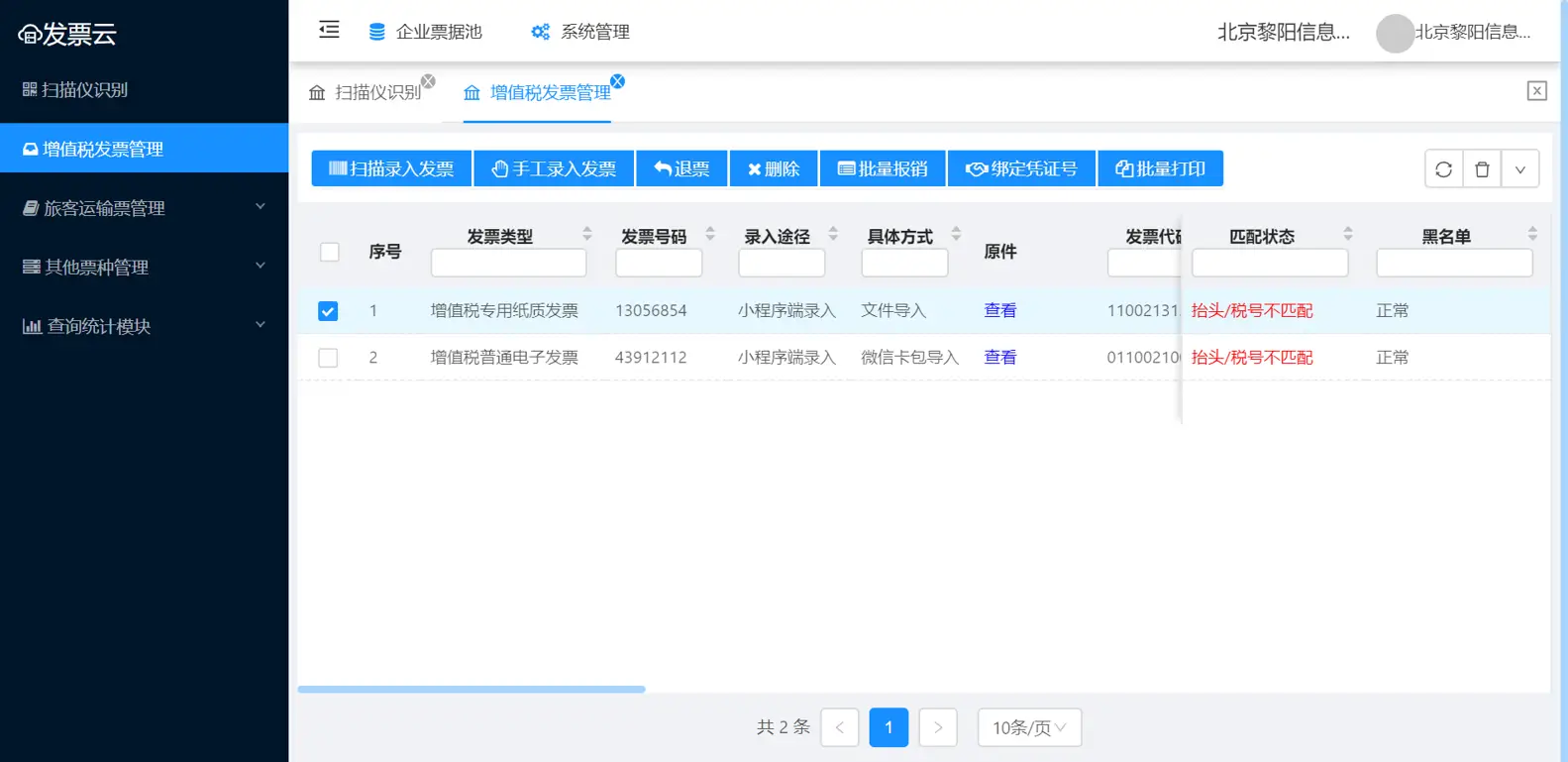The image size is (1568, 762).
Task: Click the 发票号码 filter input field
Action: (659, 264)
